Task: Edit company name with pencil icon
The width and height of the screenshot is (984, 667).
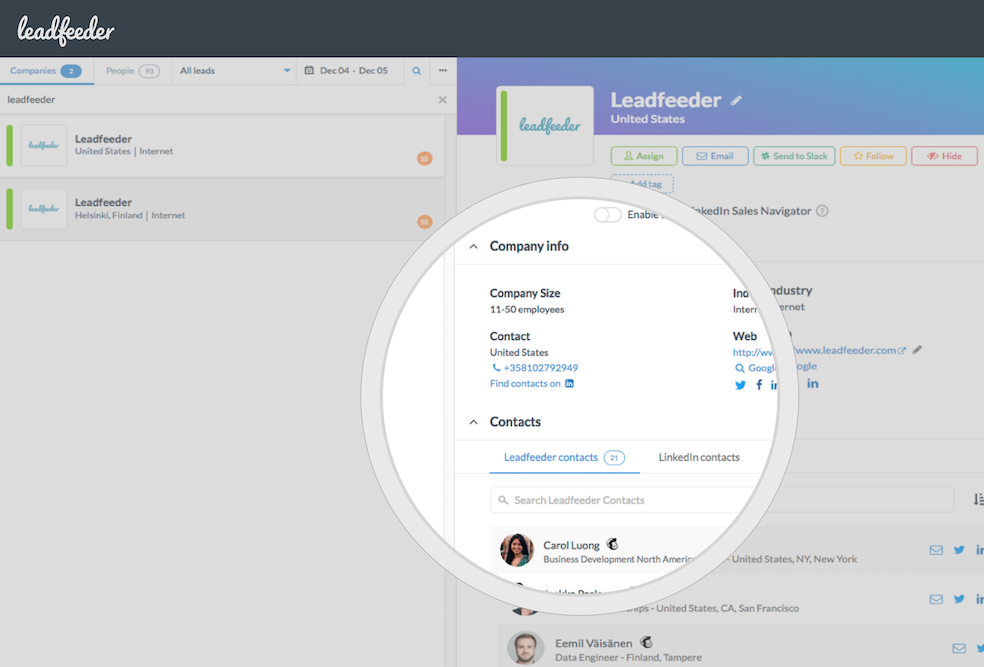Action: pyautogui.click(x=736, y=100)
